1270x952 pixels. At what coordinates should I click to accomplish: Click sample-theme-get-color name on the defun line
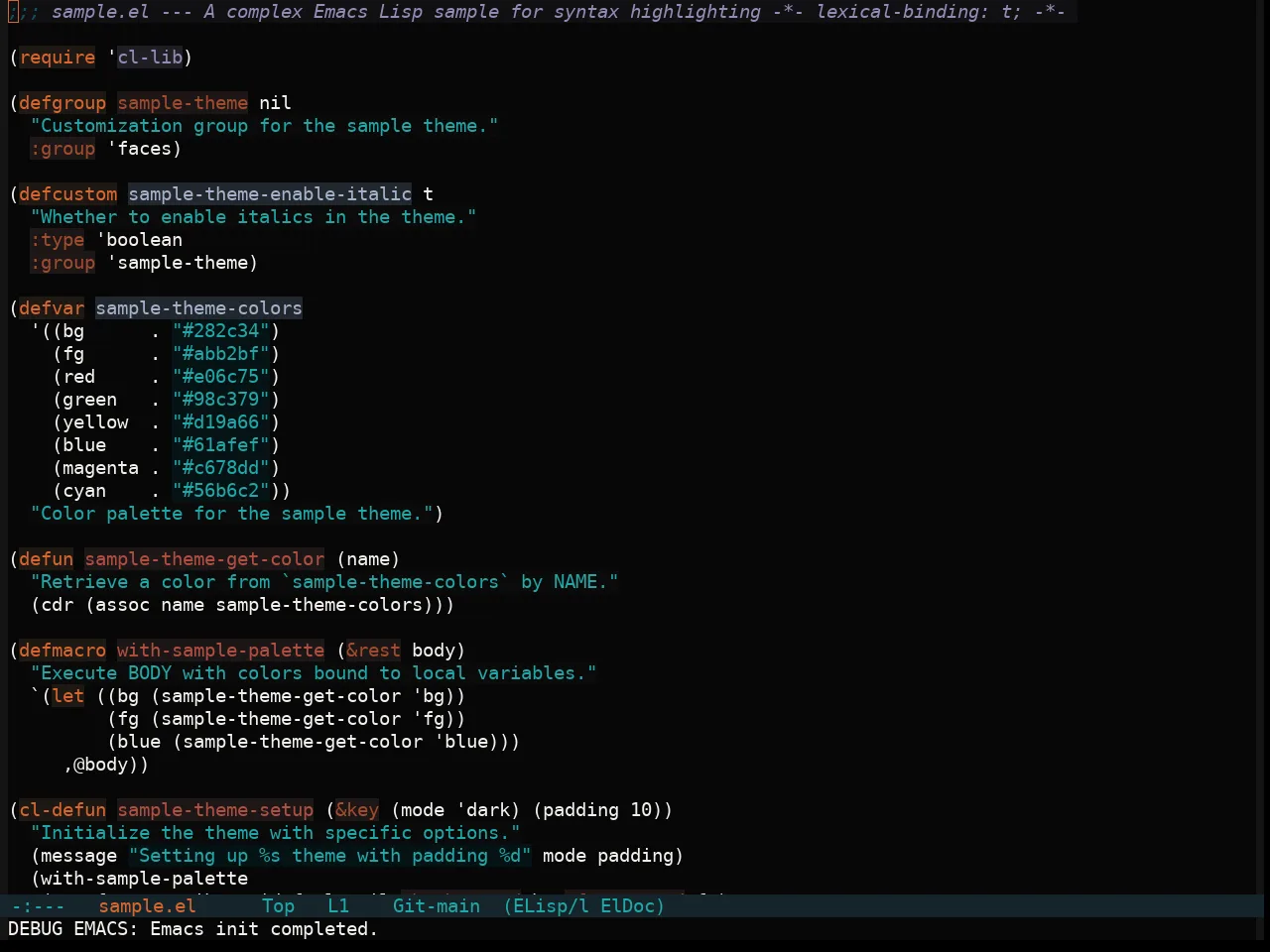click(x=204, y=559)
